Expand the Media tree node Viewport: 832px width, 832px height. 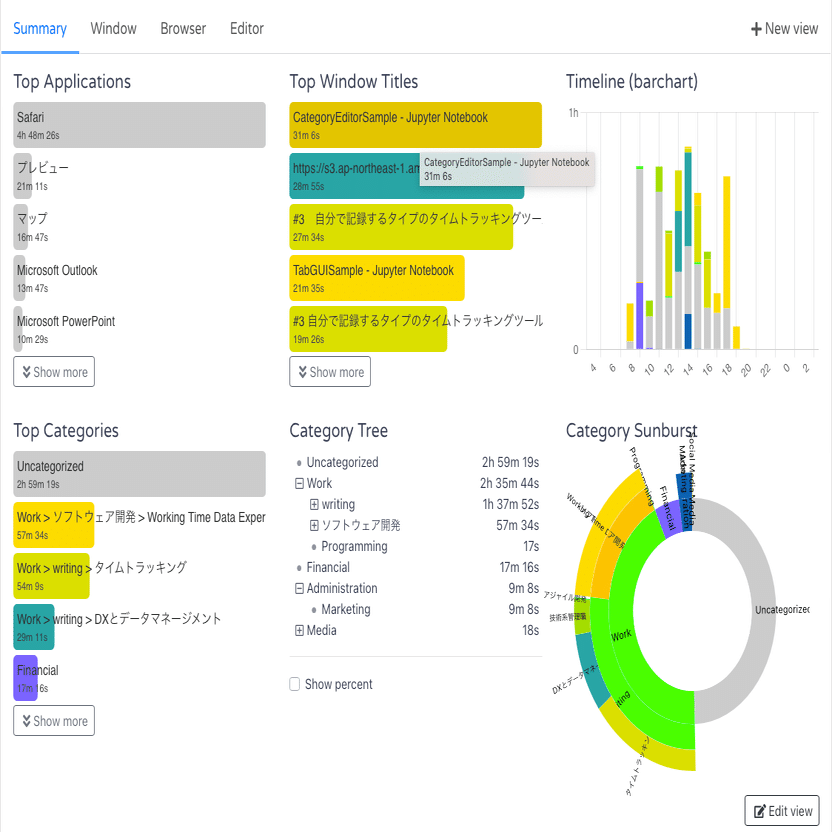pyautogui.click(x=299, y=630)
